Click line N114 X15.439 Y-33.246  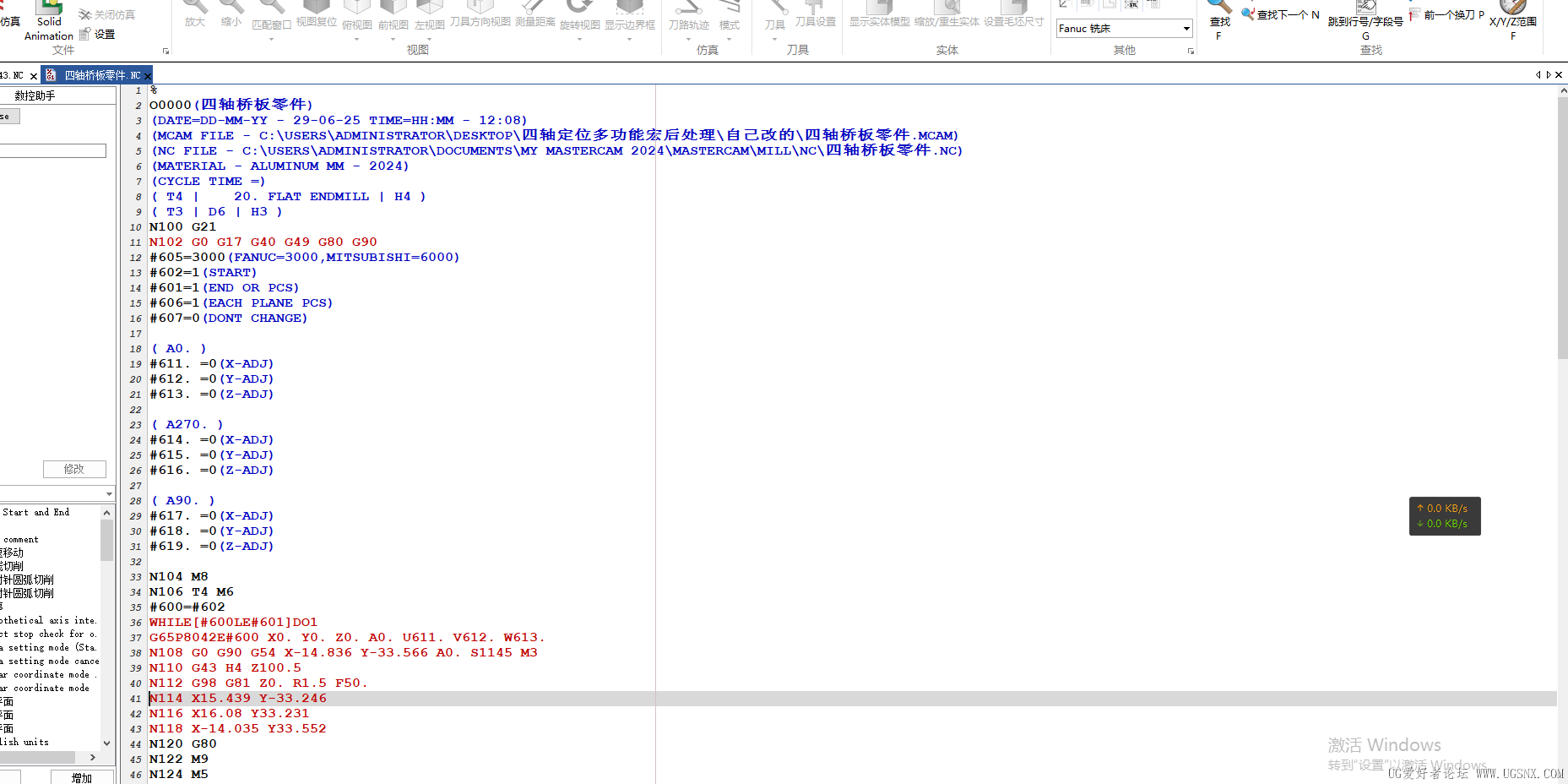237,698
